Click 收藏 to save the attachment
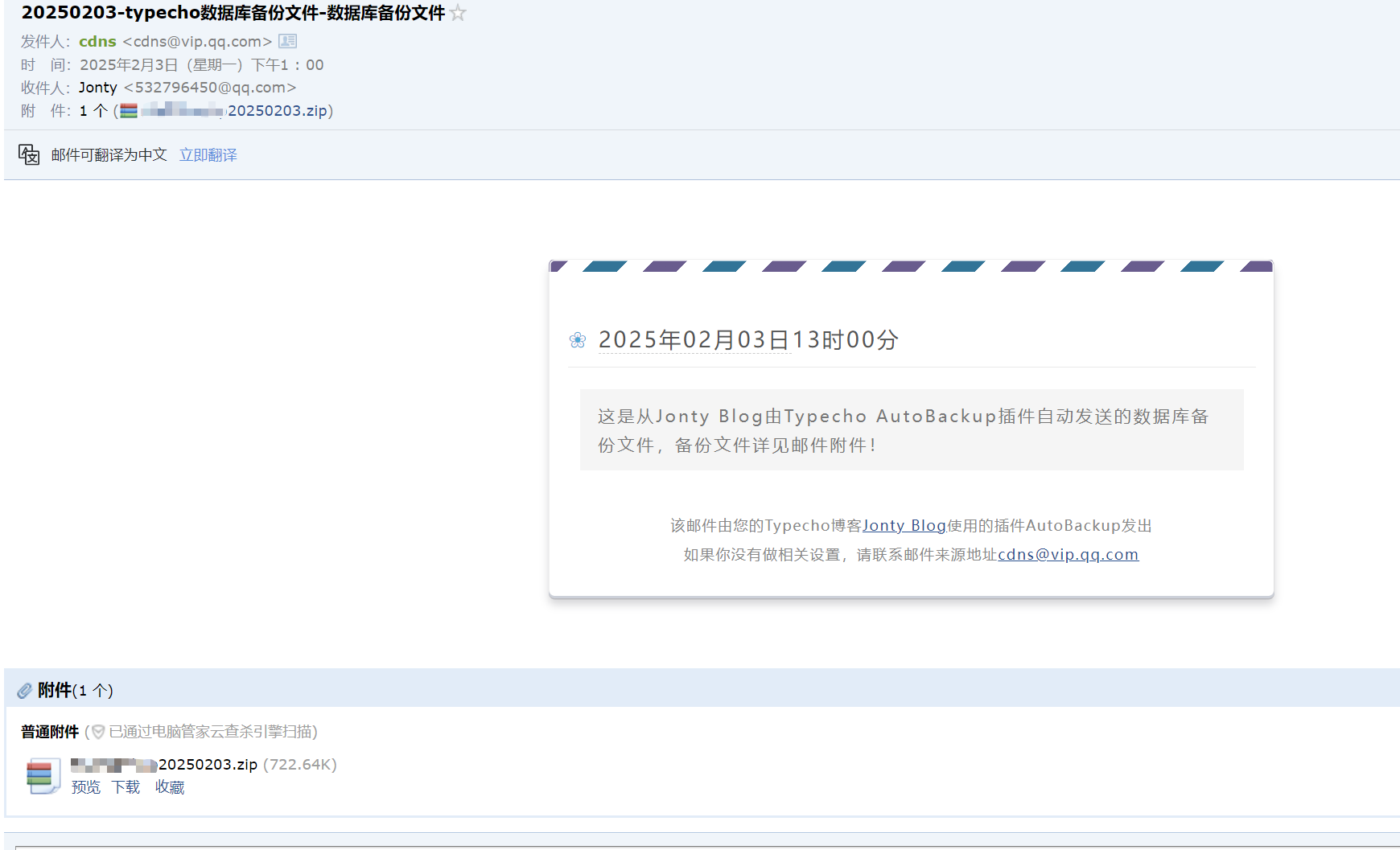This screenshot has width=1400, height=850. (x=170, y=787)
